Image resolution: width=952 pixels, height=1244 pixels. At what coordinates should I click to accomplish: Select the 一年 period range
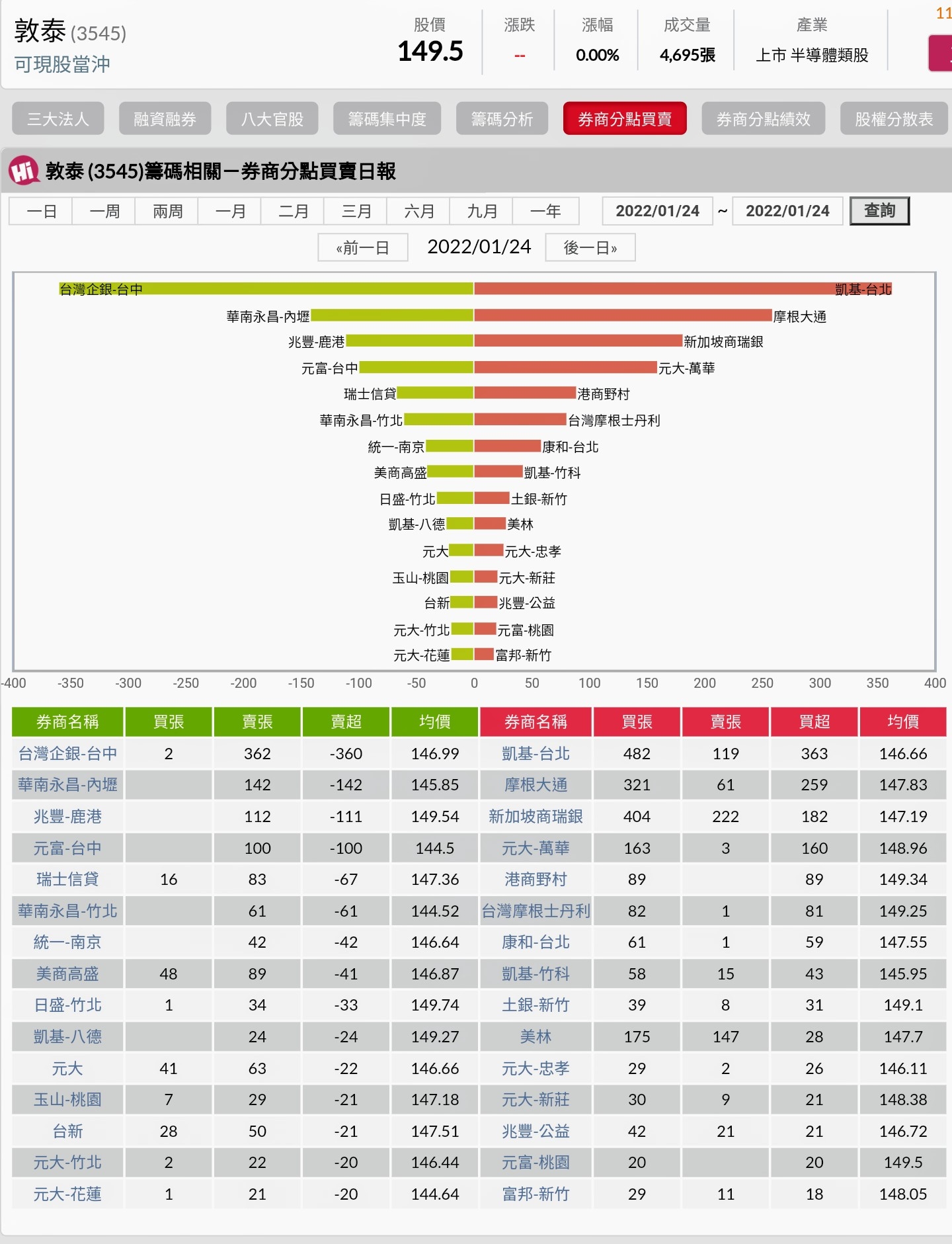pos(545,212)
